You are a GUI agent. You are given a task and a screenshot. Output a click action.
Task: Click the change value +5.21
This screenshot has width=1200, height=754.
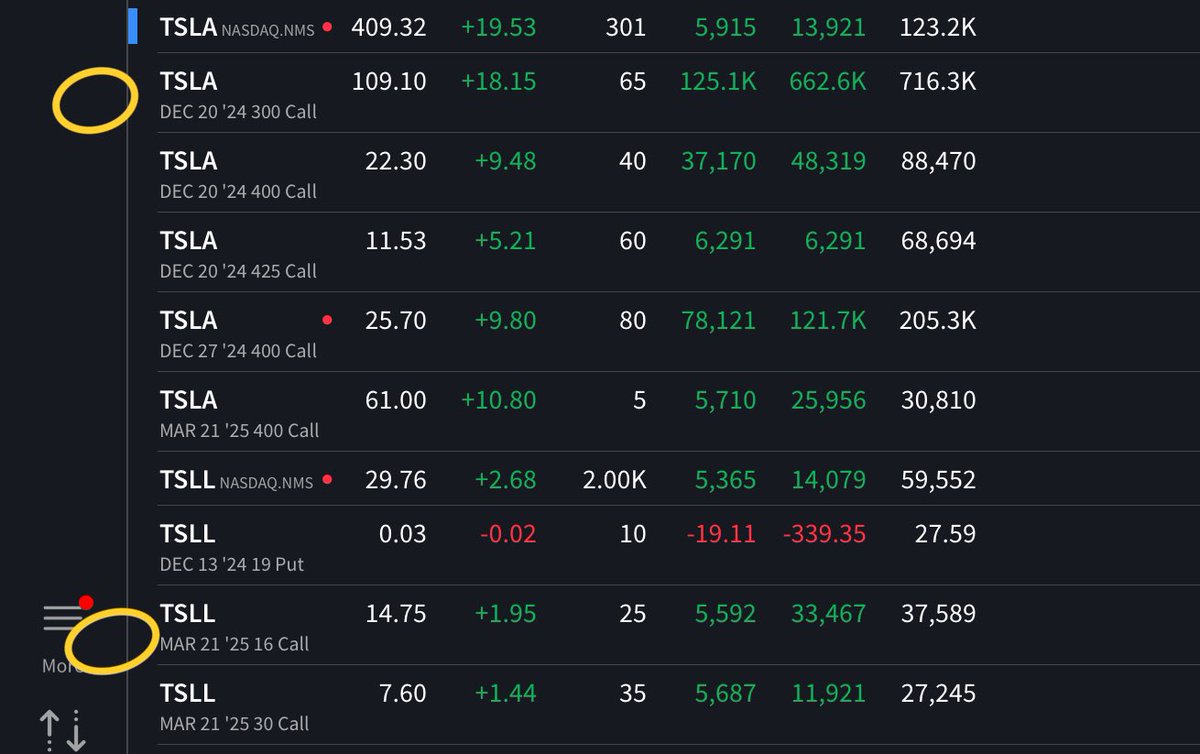coord(505,241)
